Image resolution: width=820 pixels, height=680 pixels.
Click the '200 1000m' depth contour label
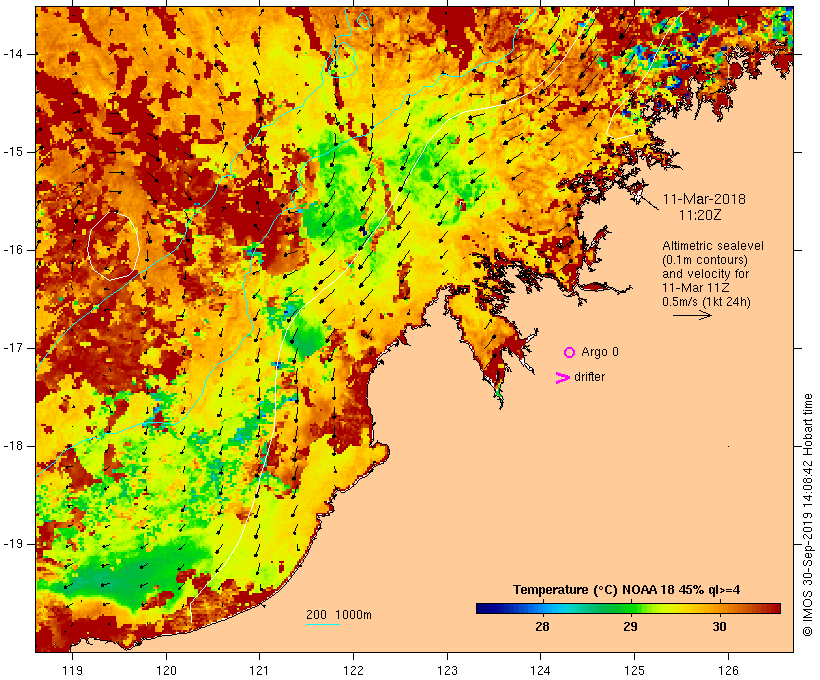click(339, 615)
